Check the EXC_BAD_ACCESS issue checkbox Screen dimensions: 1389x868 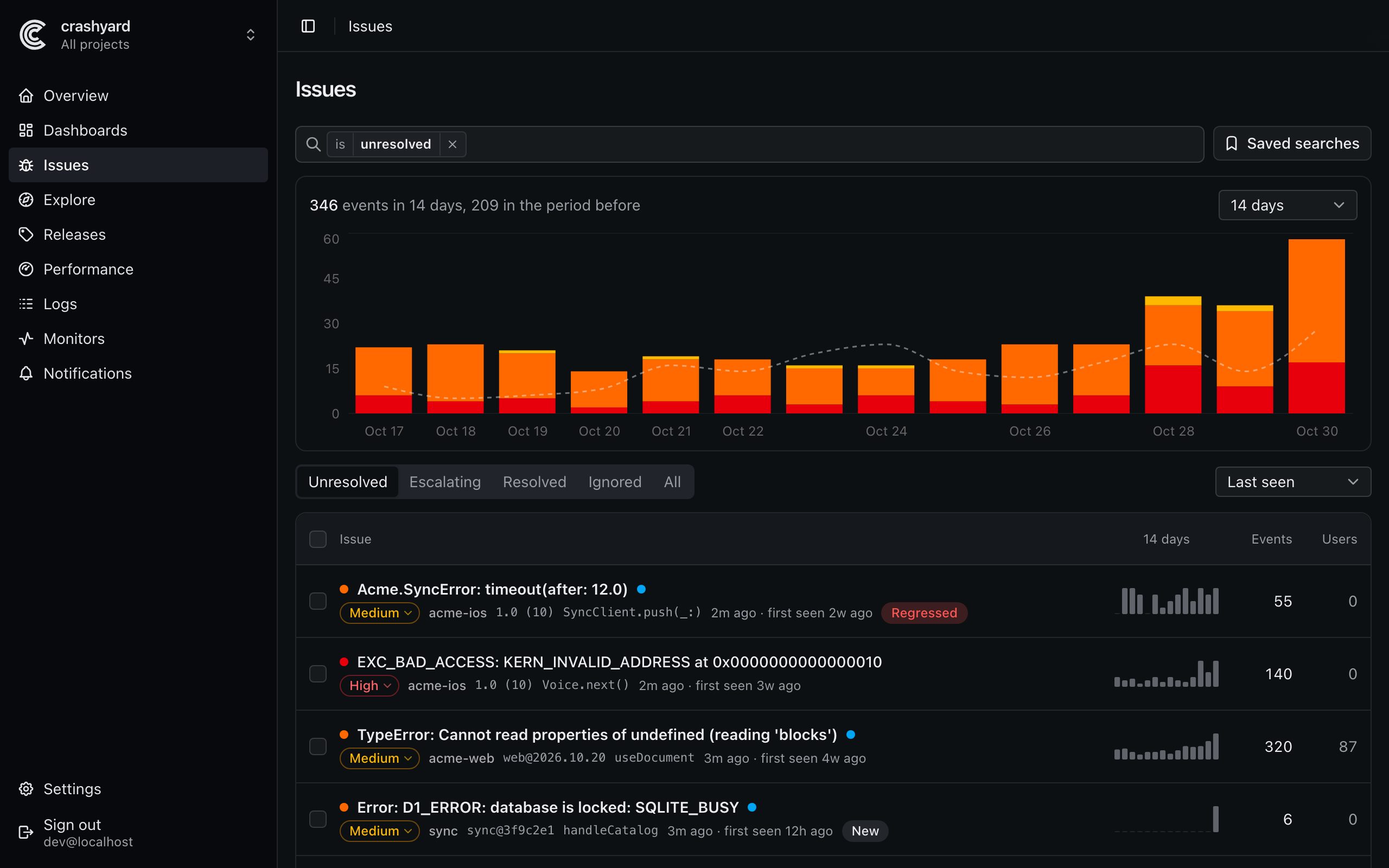(x=318, y=673)
